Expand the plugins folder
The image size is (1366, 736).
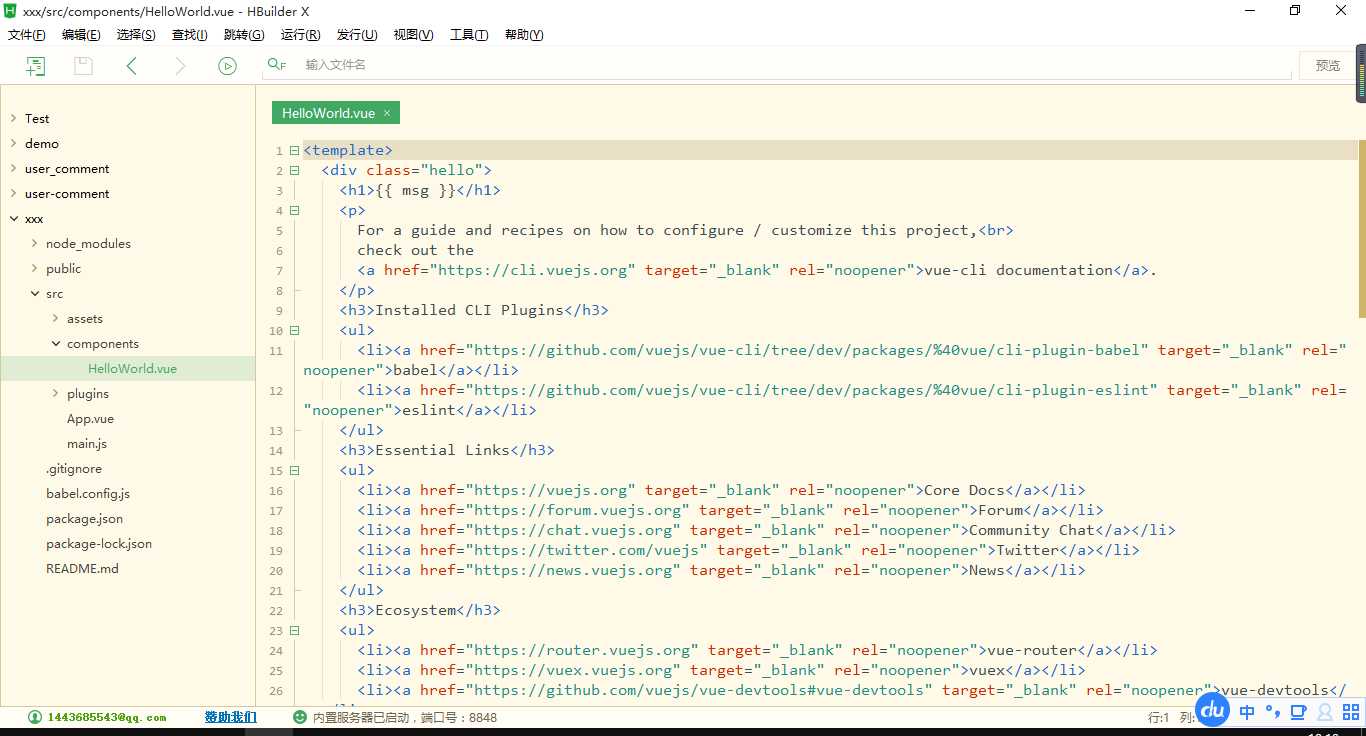click(55, 393)
